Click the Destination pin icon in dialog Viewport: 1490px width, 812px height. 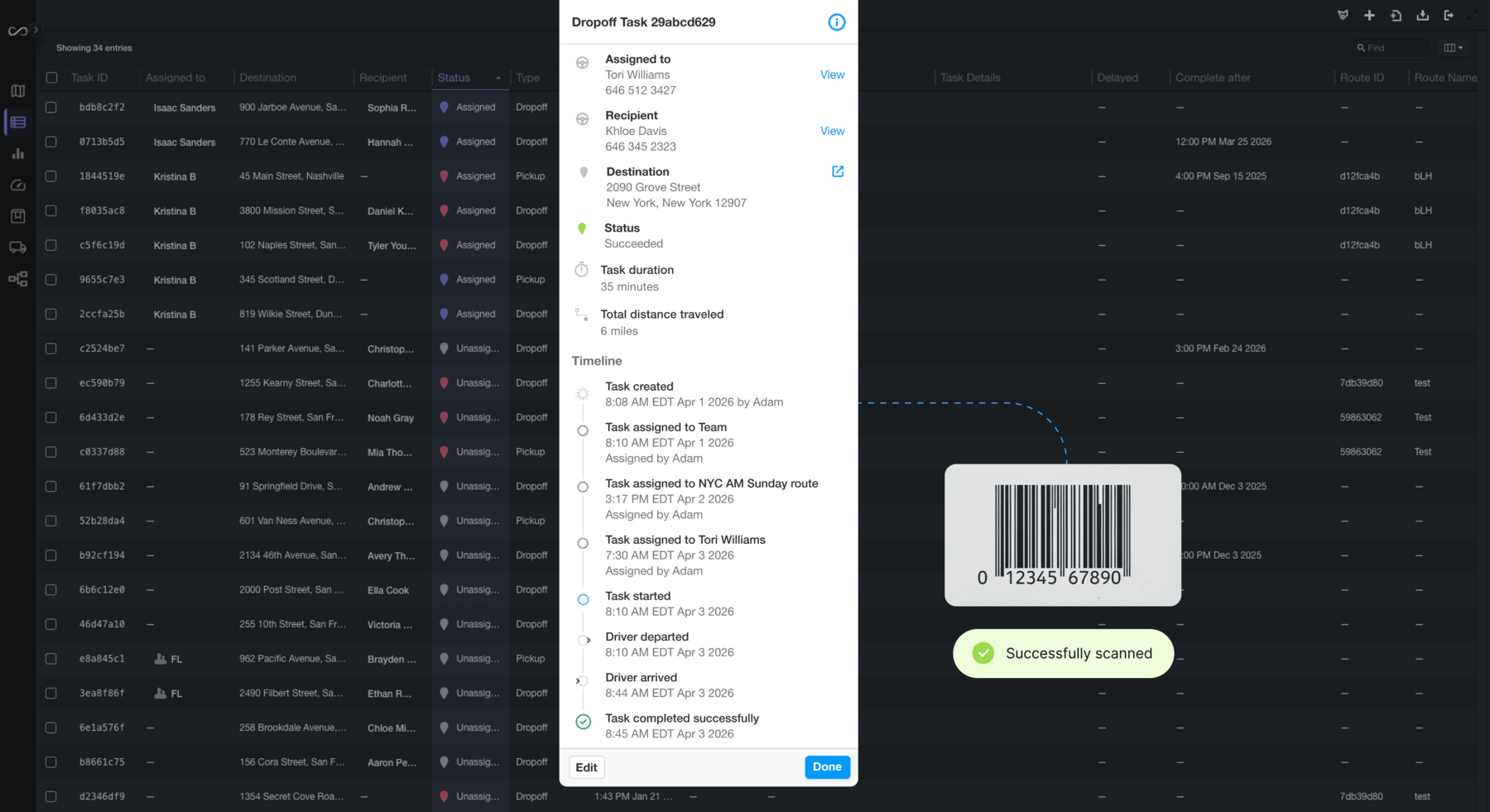point(584,172)
